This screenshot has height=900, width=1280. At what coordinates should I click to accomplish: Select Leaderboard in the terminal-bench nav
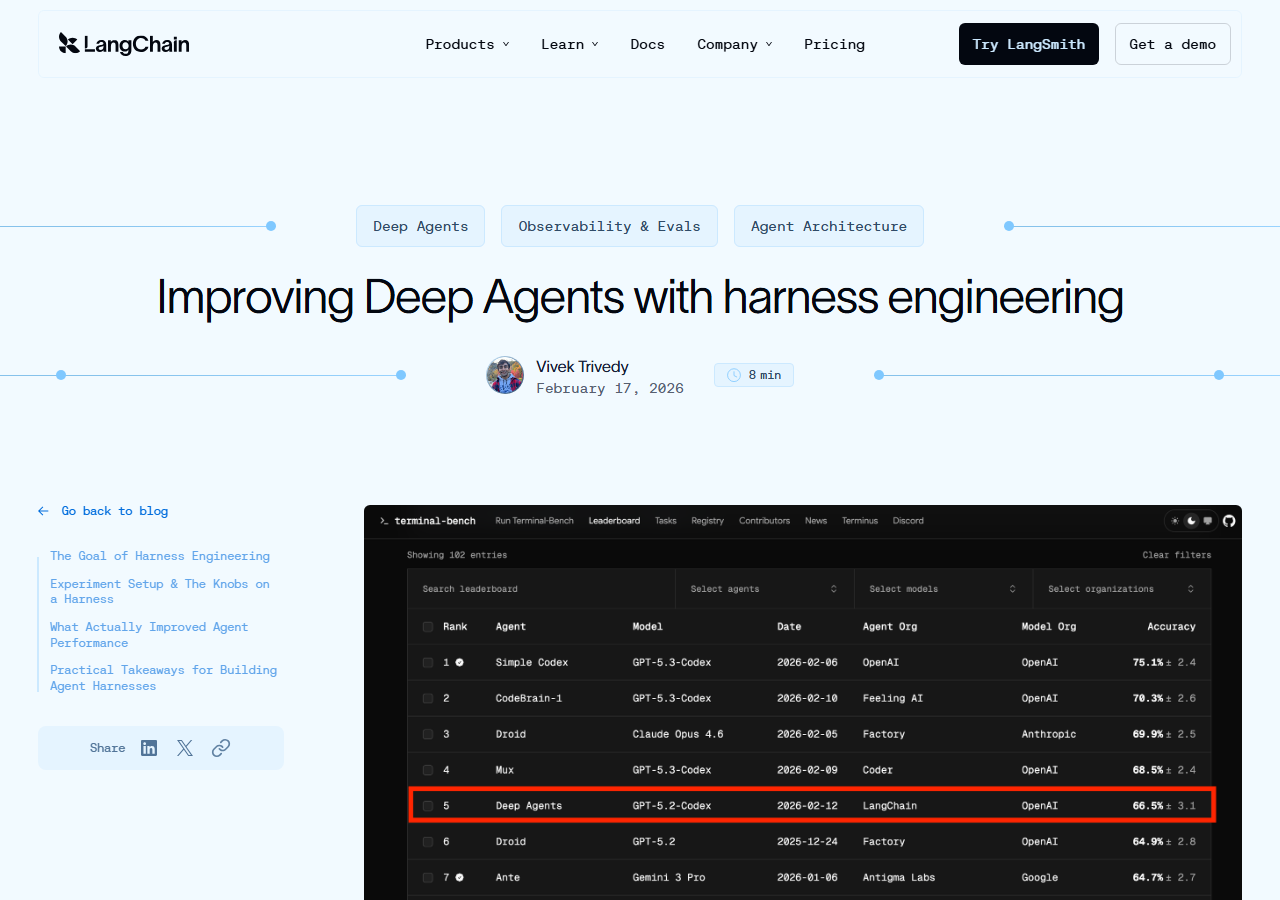click(x=614, y=521)
